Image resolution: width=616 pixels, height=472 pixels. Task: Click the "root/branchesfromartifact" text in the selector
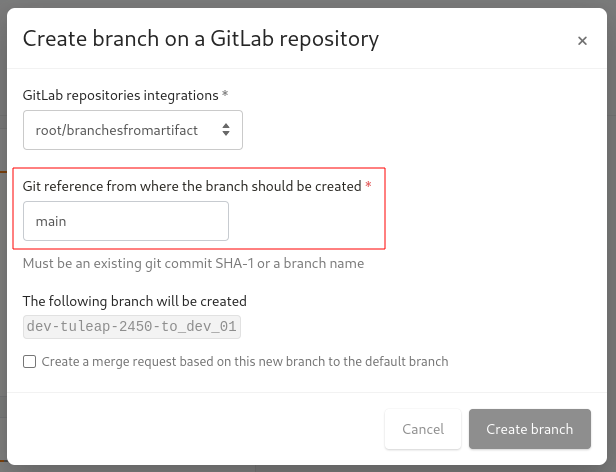pos(117,130)
